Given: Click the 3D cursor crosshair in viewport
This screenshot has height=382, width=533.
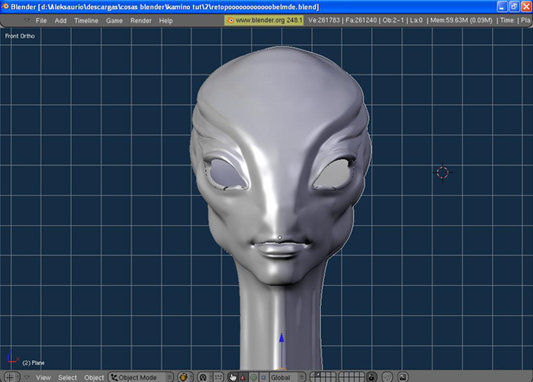Looking at the screenshot, I should point(443,173).
